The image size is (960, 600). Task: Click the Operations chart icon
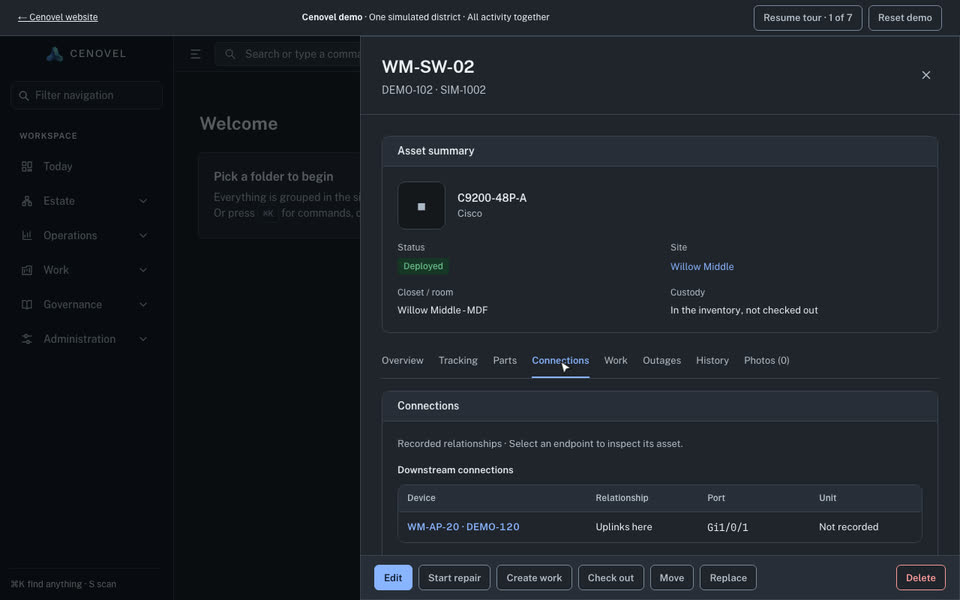tap(27, 235)
